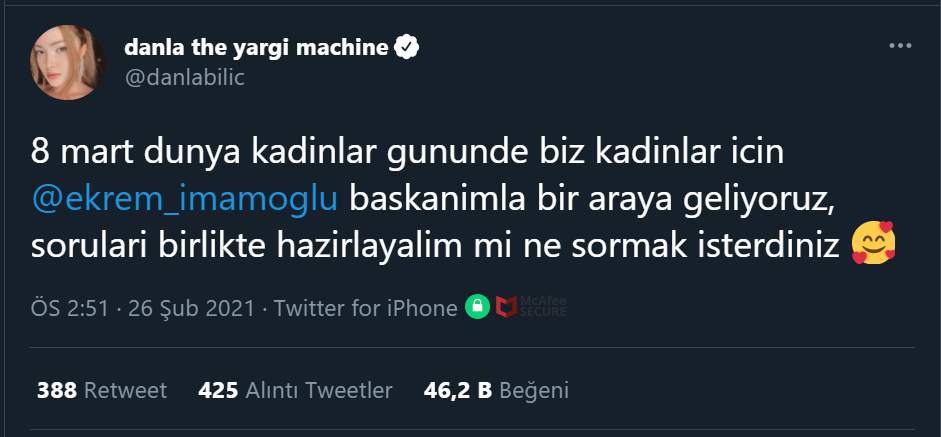Click the green lock icon
941x437 pixels.
click(477, 308)
